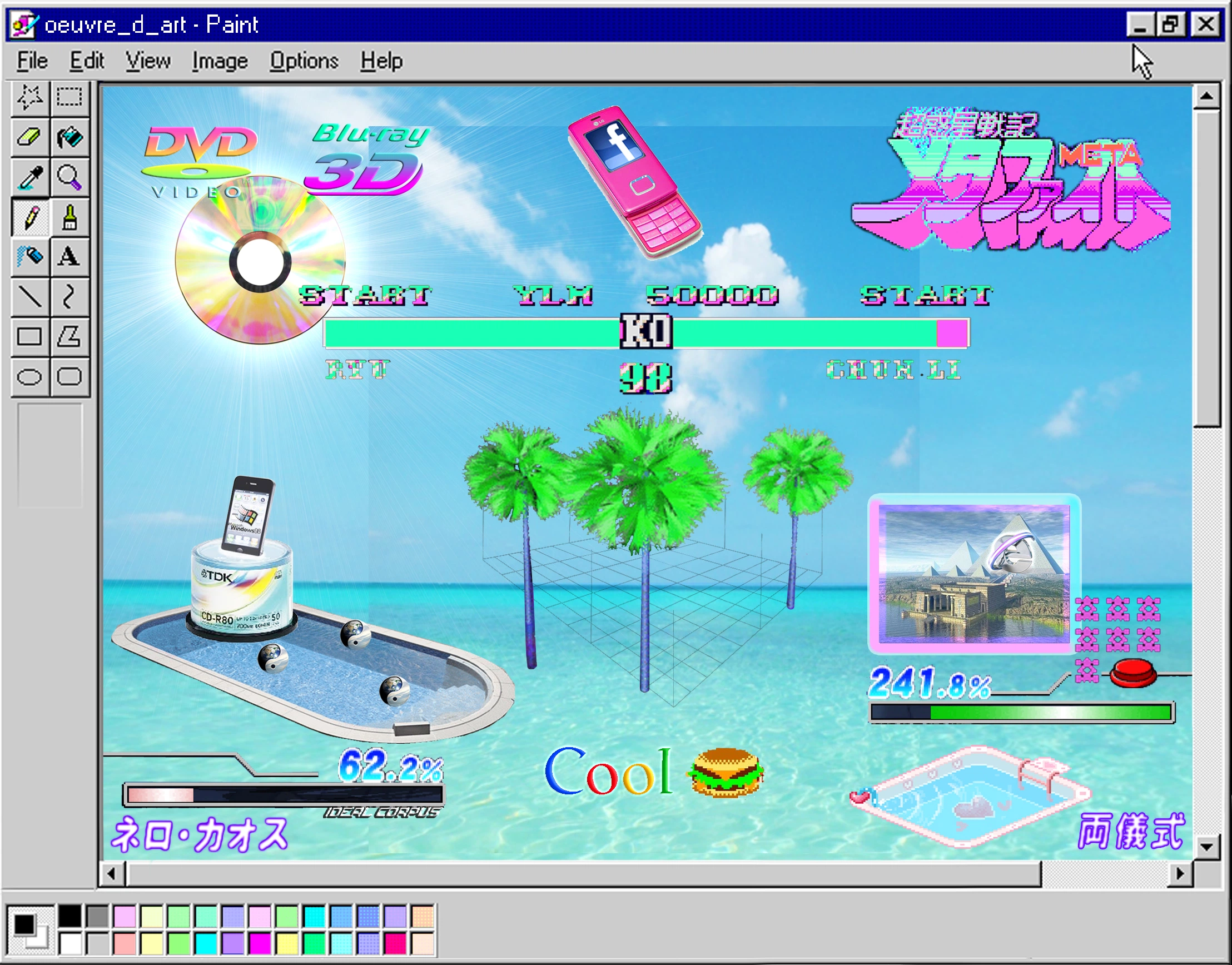The height and width of the screenshot is (965, 1232).
Task: Select the Rounded Rectangle tool
Action: 69,377
